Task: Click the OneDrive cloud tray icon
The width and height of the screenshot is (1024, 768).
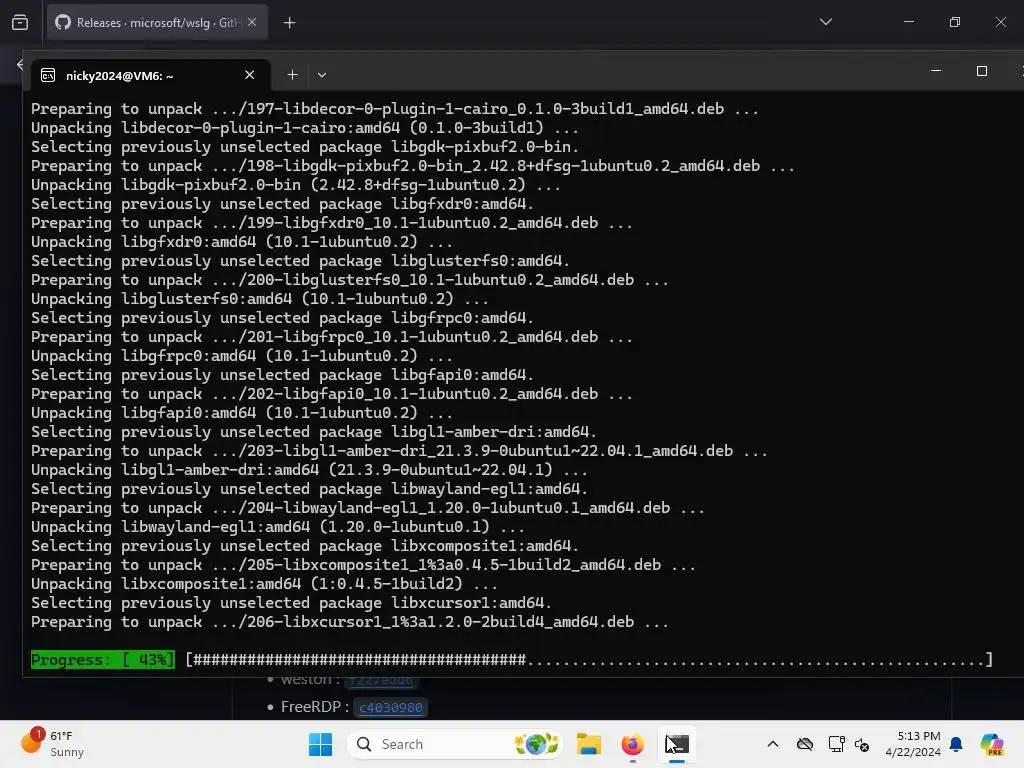Action: 805,744
